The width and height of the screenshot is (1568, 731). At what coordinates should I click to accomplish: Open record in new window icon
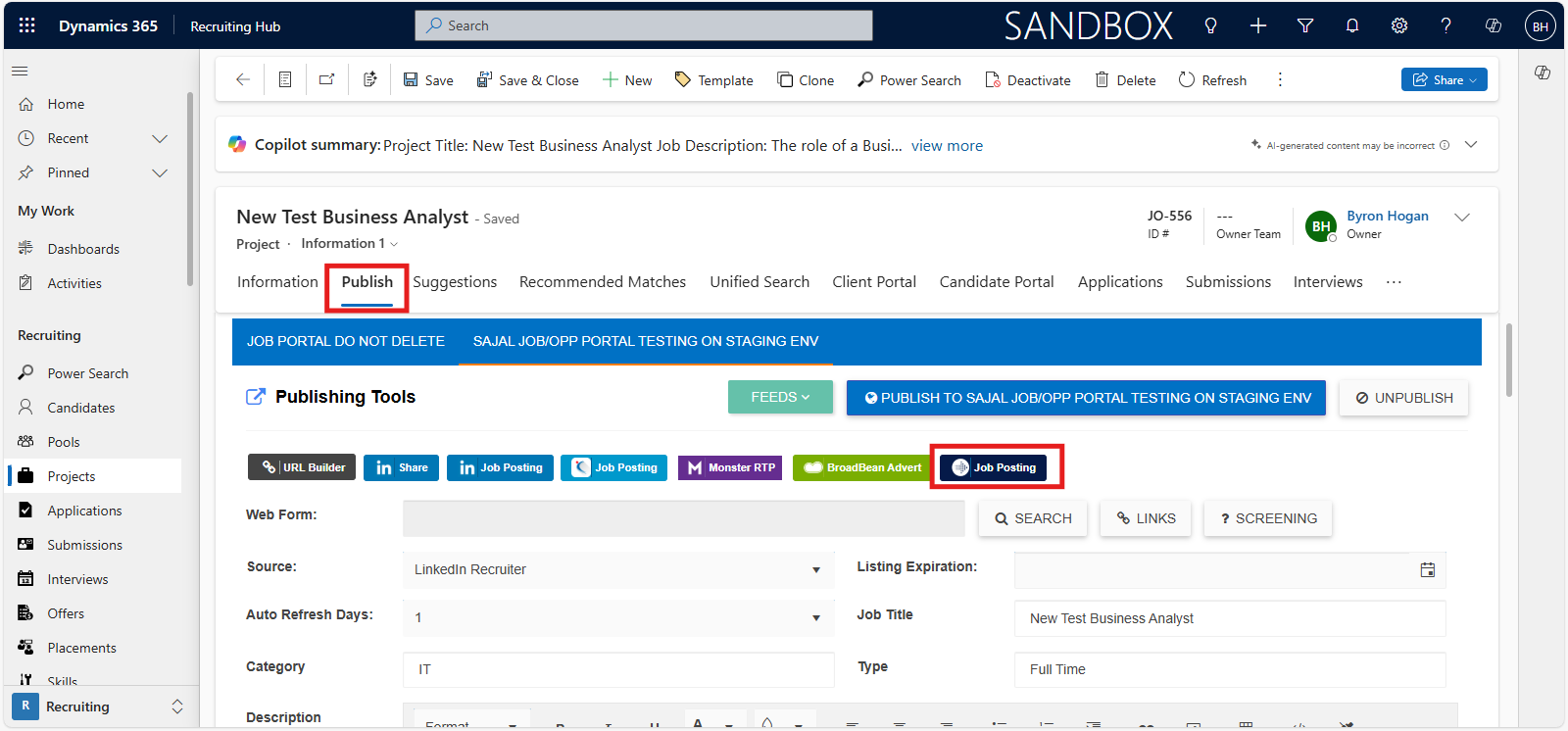tap(327, 79)
